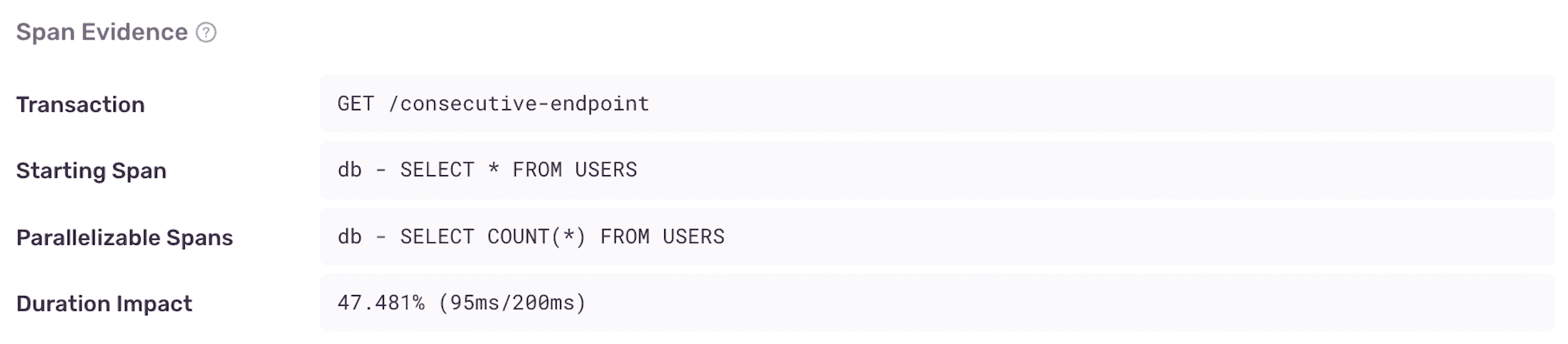The width and height of the screenshot is (1568, 344).
Task: Click empty area of Starting Span value box
Action: click(1095, 170)
